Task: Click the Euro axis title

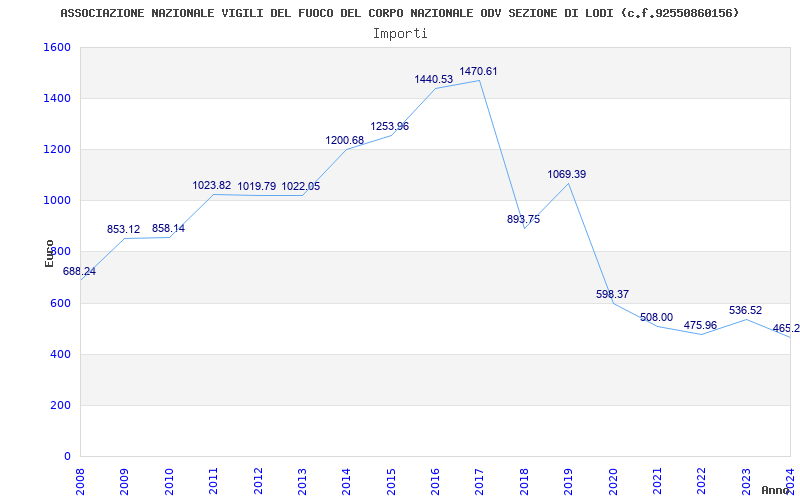Action: click(x=49, y=254)
